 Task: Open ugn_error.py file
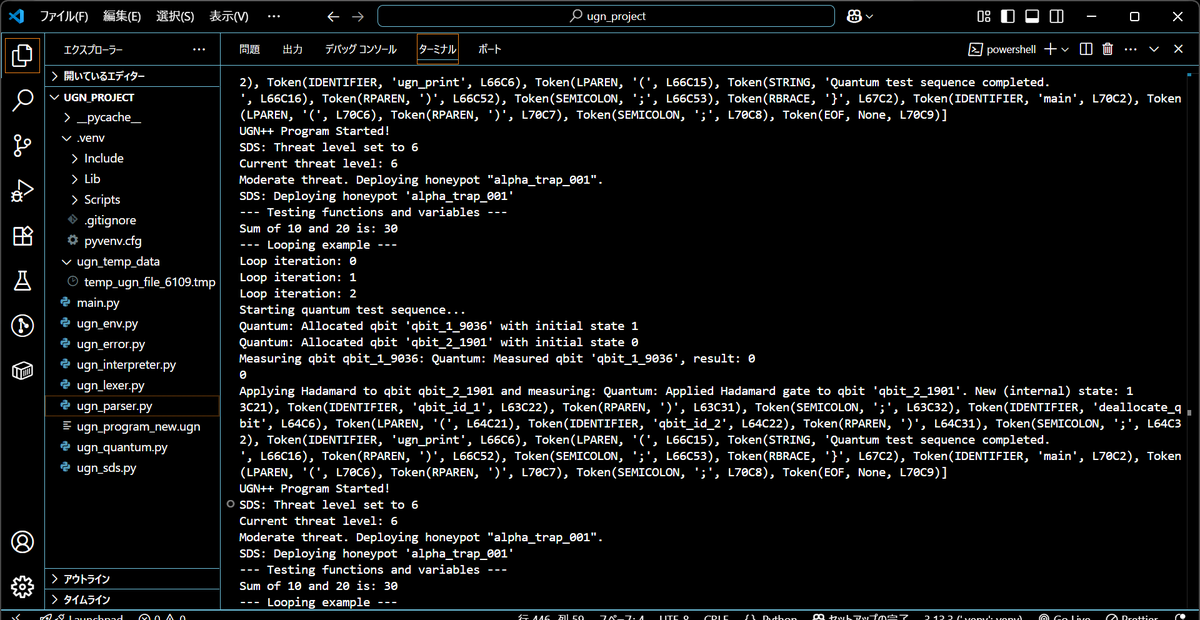[x=133, y=344]
